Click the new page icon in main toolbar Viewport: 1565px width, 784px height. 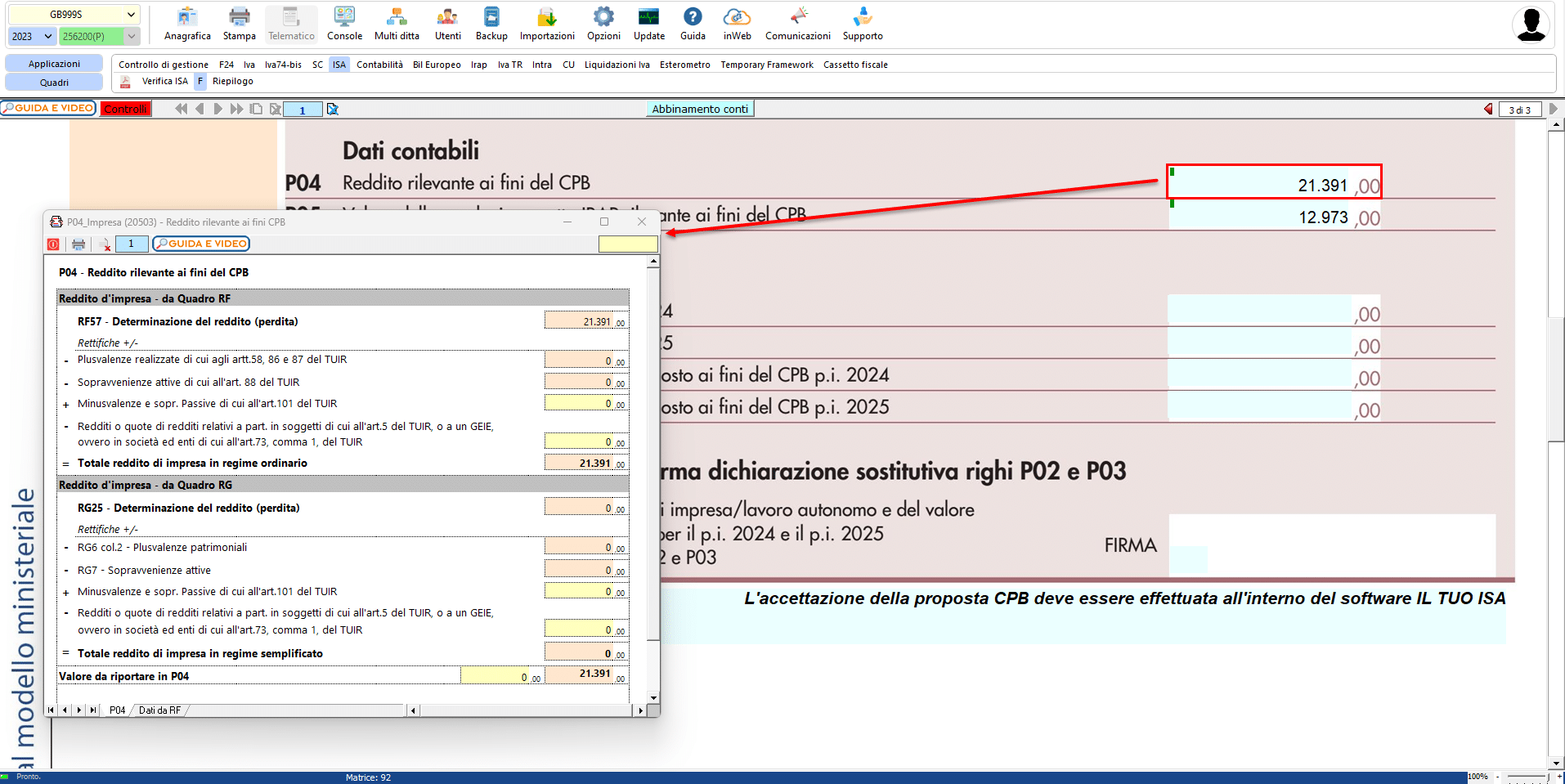pyautogui.click(x=256, y=109)
